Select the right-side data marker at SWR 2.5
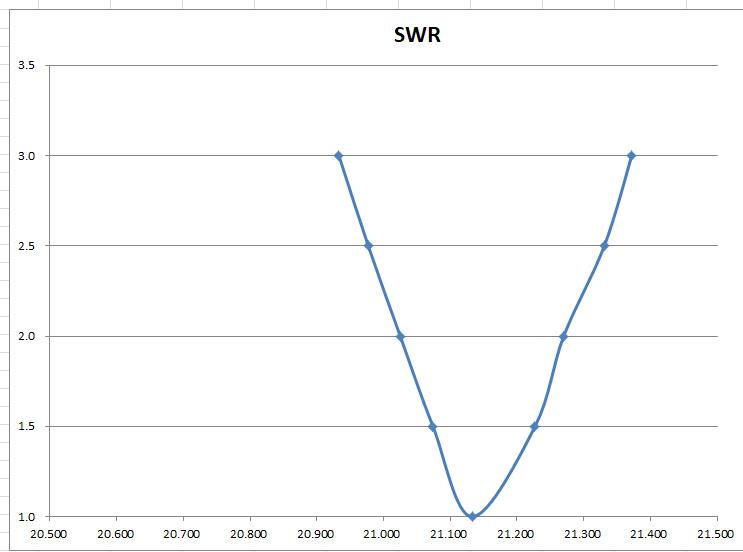The image size is (743, 552). [605, 246]
